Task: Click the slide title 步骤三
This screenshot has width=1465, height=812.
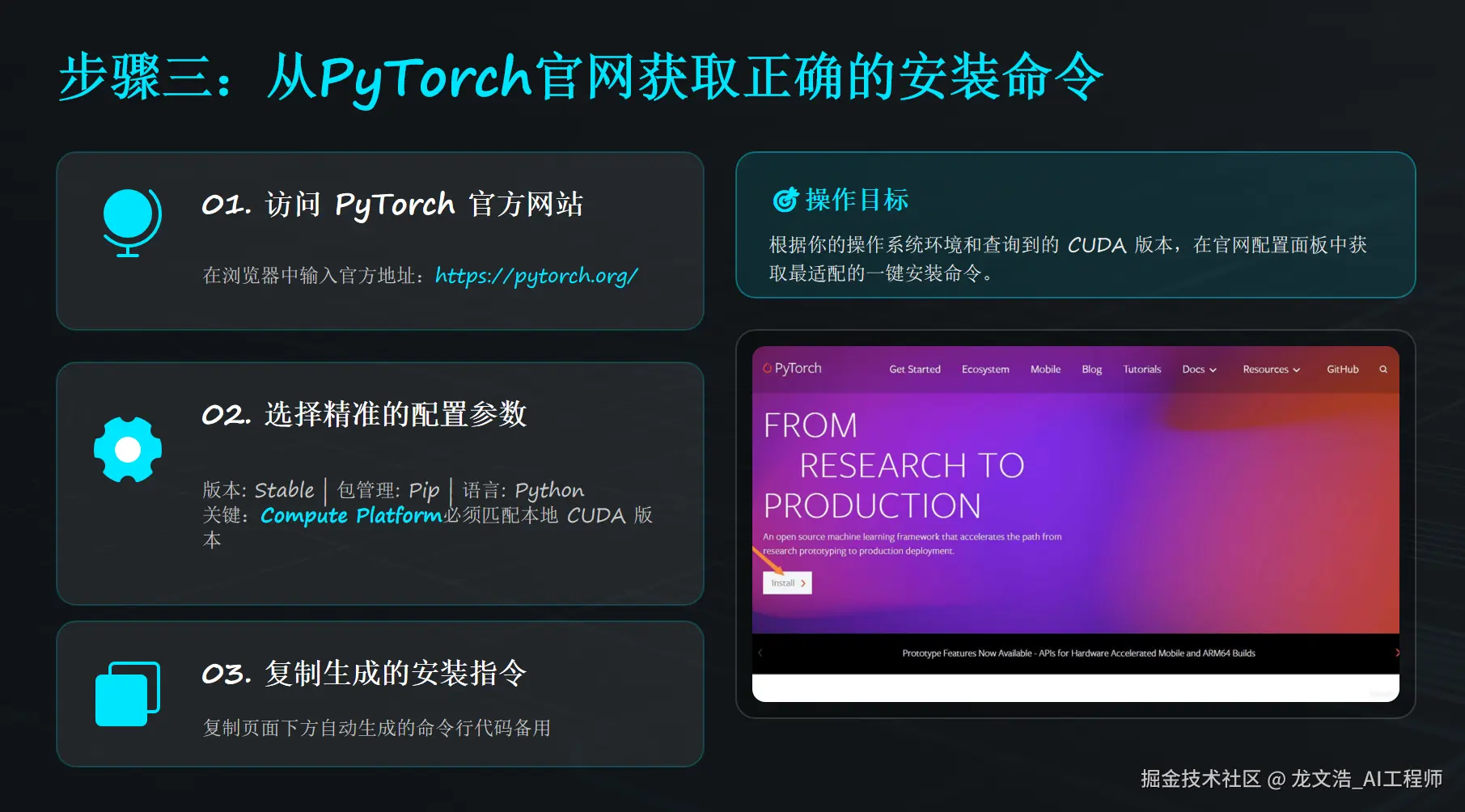Action: [581, 78]
